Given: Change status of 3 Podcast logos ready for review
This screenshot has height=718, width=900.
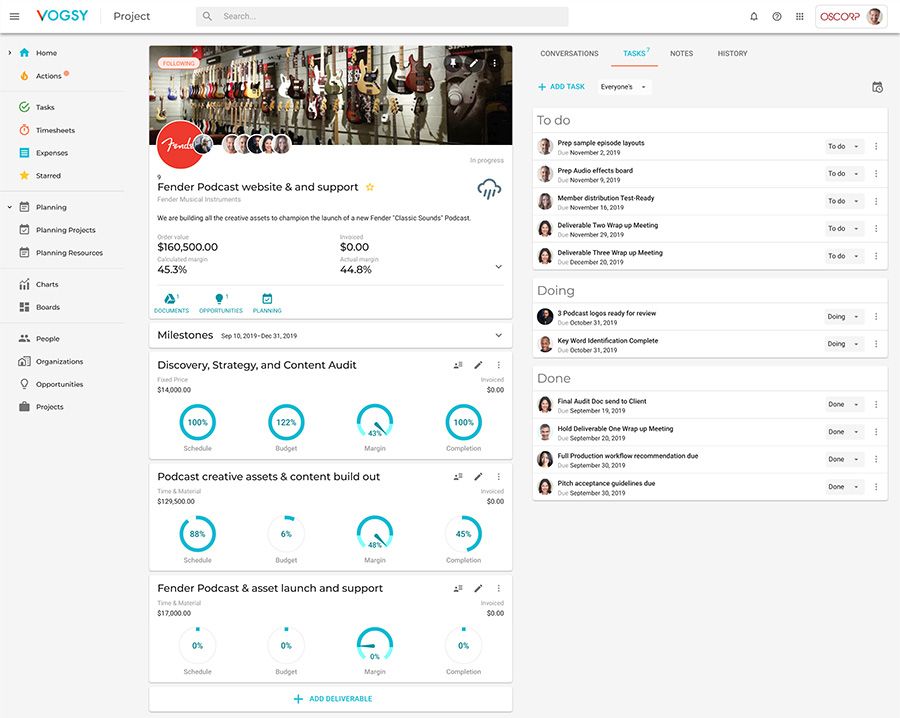Looking at the screenshot, I should pyautogui.click(x=844, y=316).
